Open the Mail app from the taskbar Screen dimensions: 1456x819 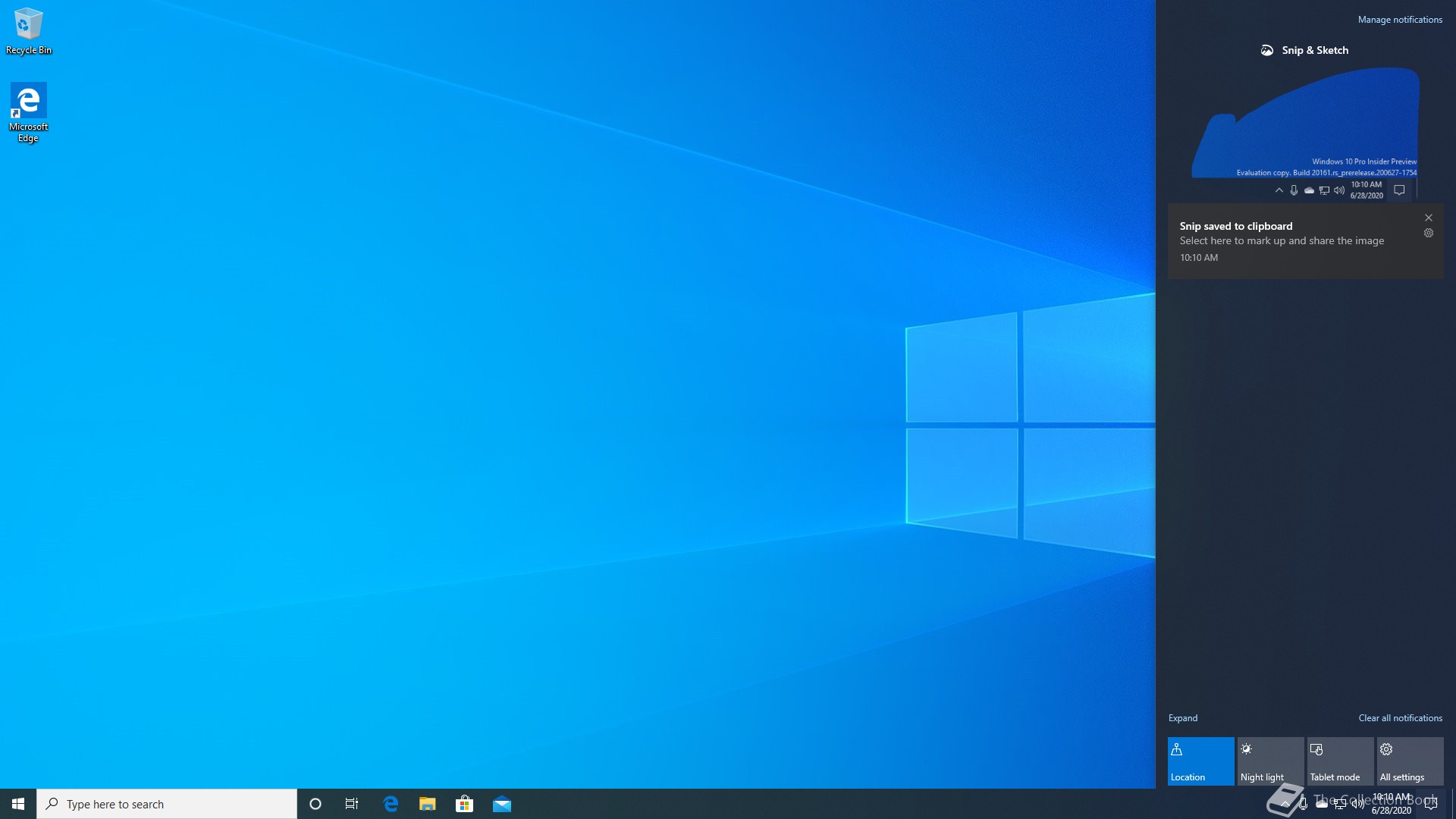(x=502, y=804)
